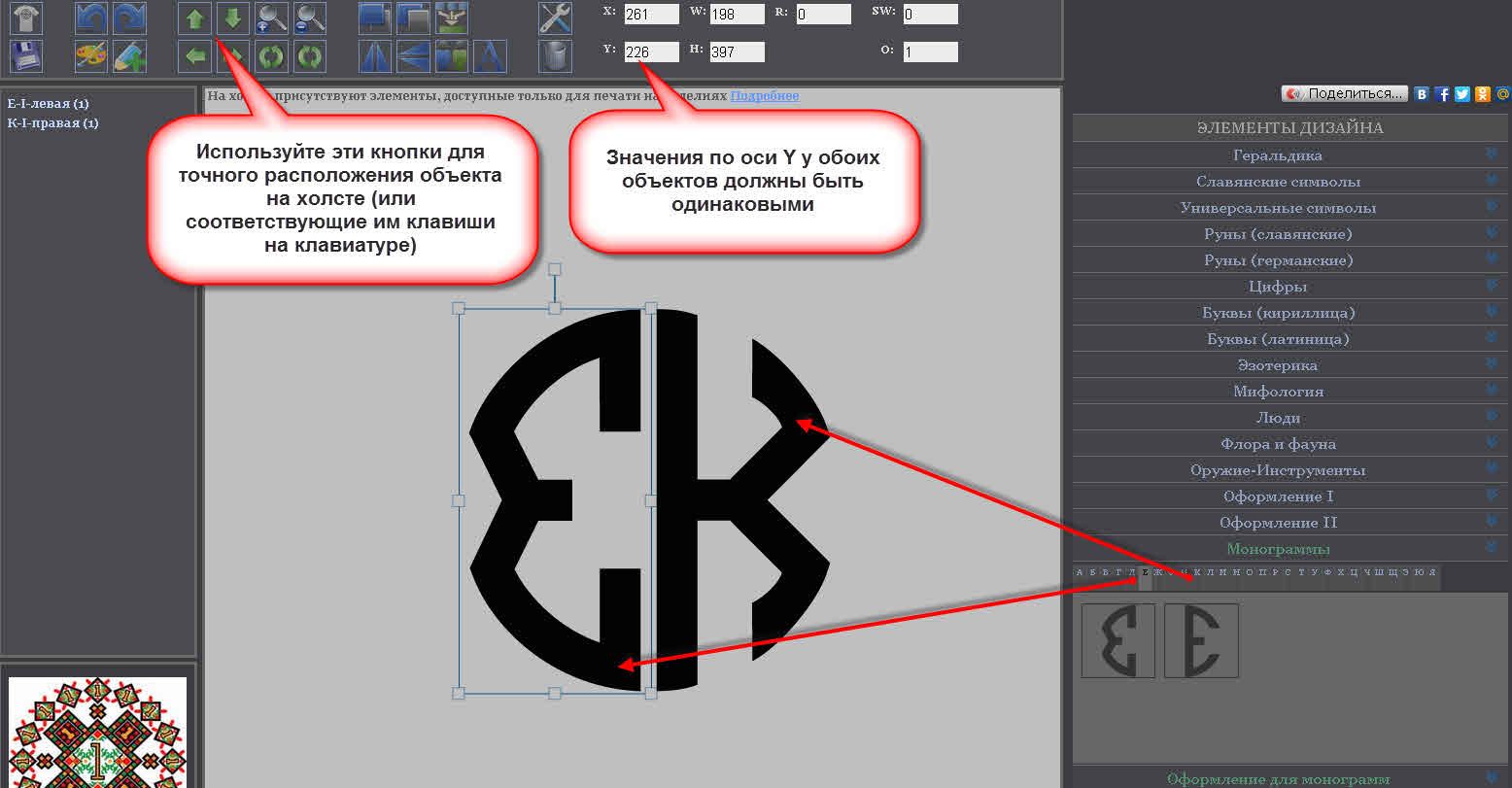
Task: Expand Оформление для монограмм section
Action: [1290, 779]
